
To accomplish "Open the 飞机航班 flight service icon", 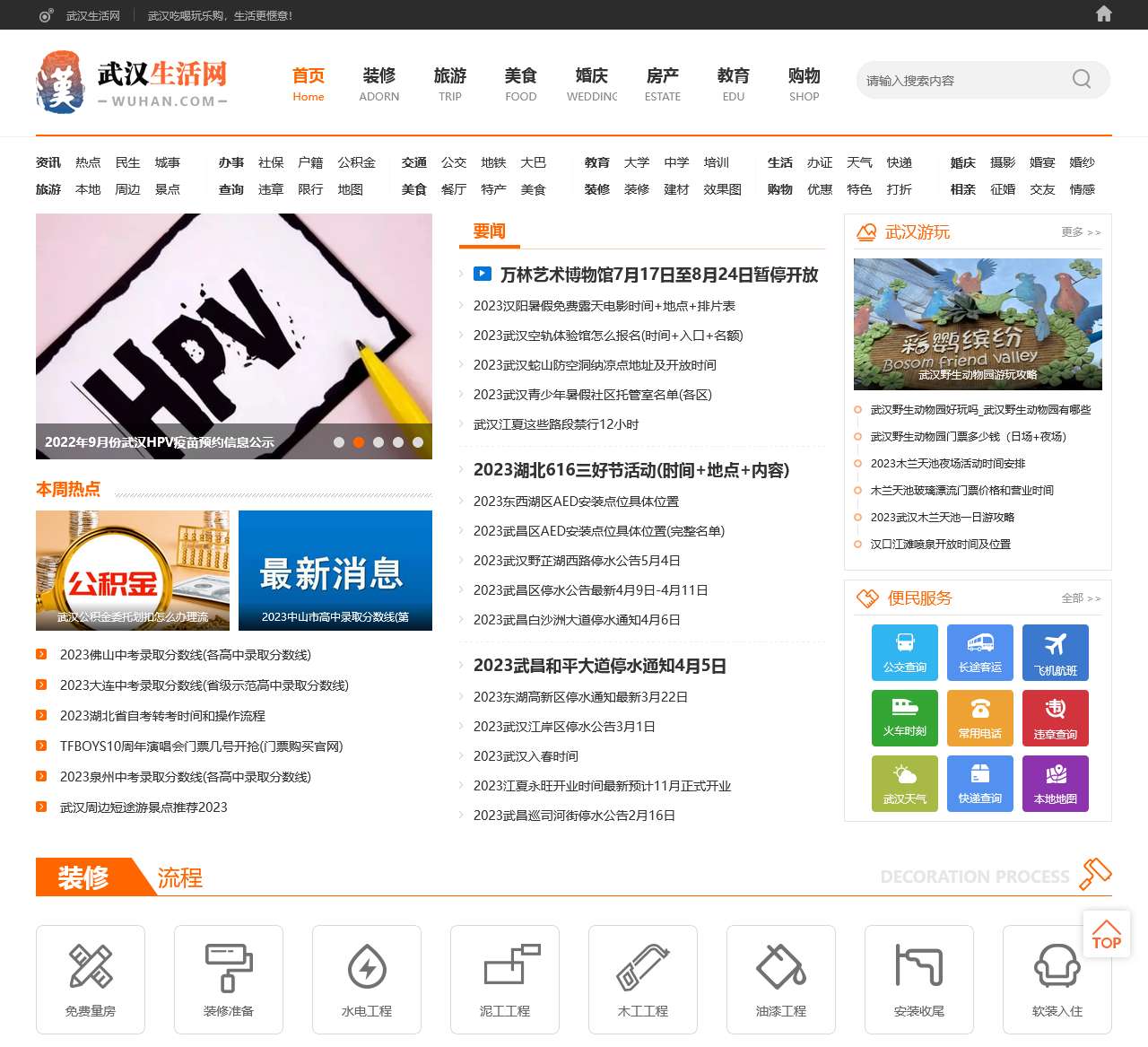I will [1055, 652].
